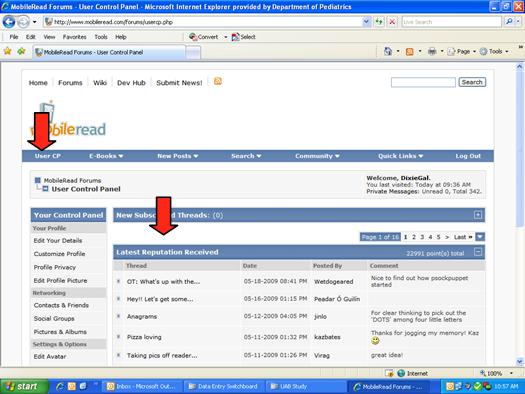Click the Add to Favorites icon

21,51
